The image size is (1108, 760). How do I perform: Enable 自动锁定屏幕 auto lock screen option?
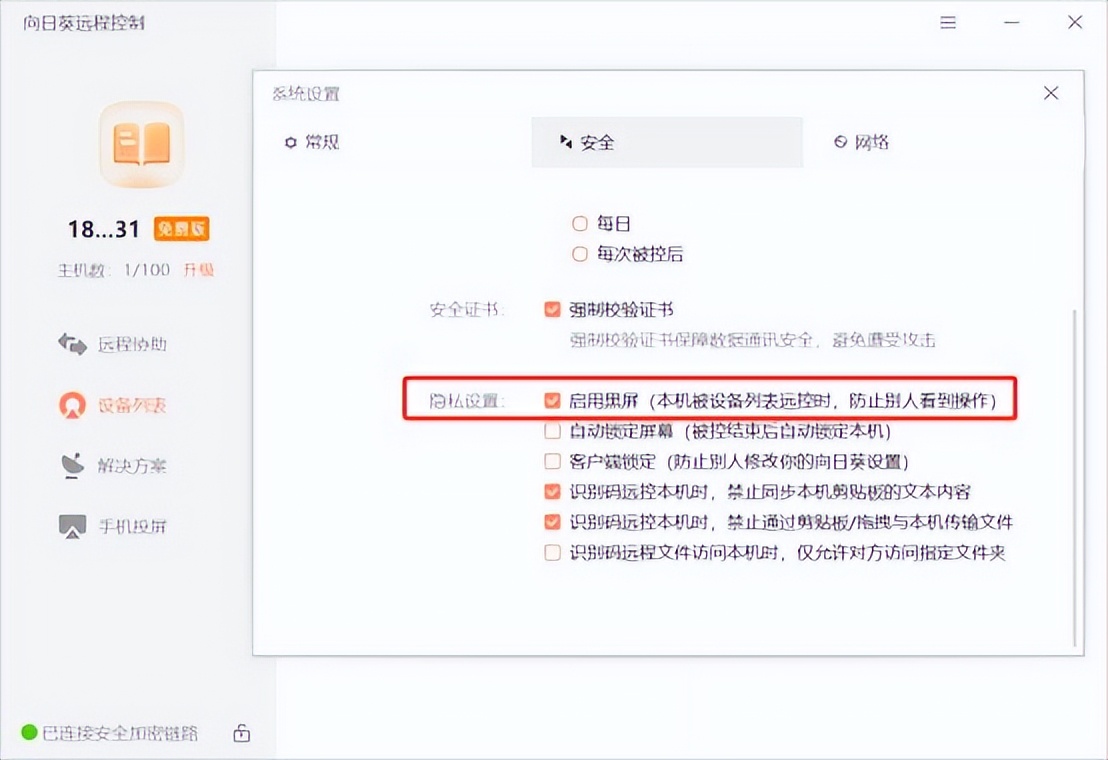[552, 431]
